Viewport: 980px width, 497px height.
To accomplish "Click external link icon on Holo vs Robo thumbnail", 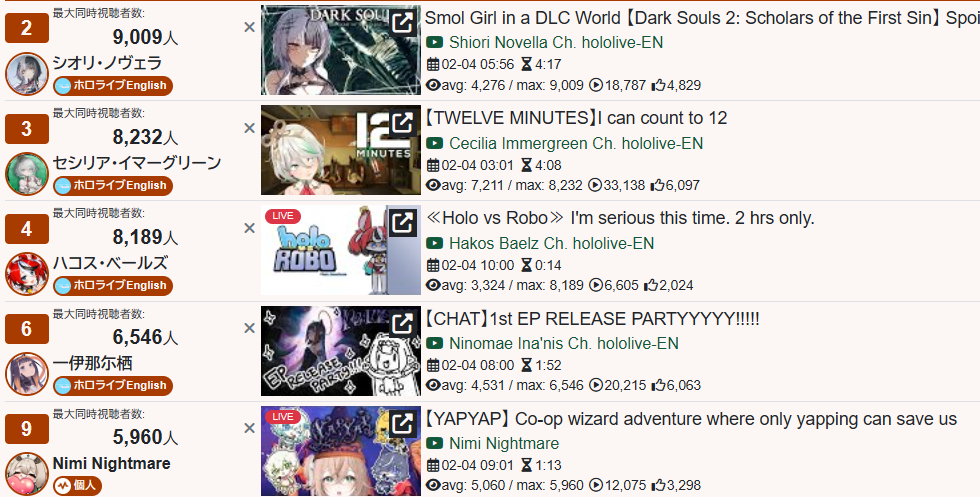I will tap(402, 223).
